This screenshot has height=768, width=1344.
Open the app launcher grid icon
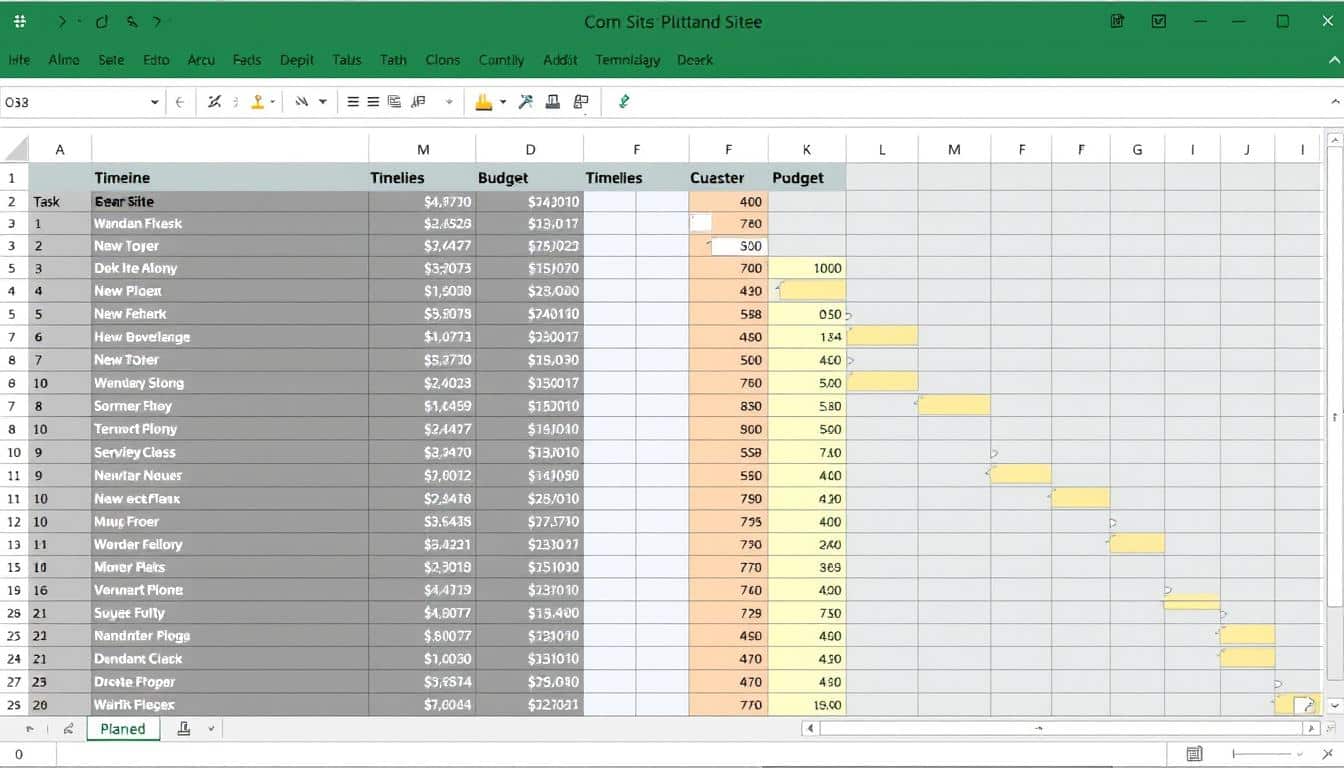pyautogui.click(x=20, y=21)
